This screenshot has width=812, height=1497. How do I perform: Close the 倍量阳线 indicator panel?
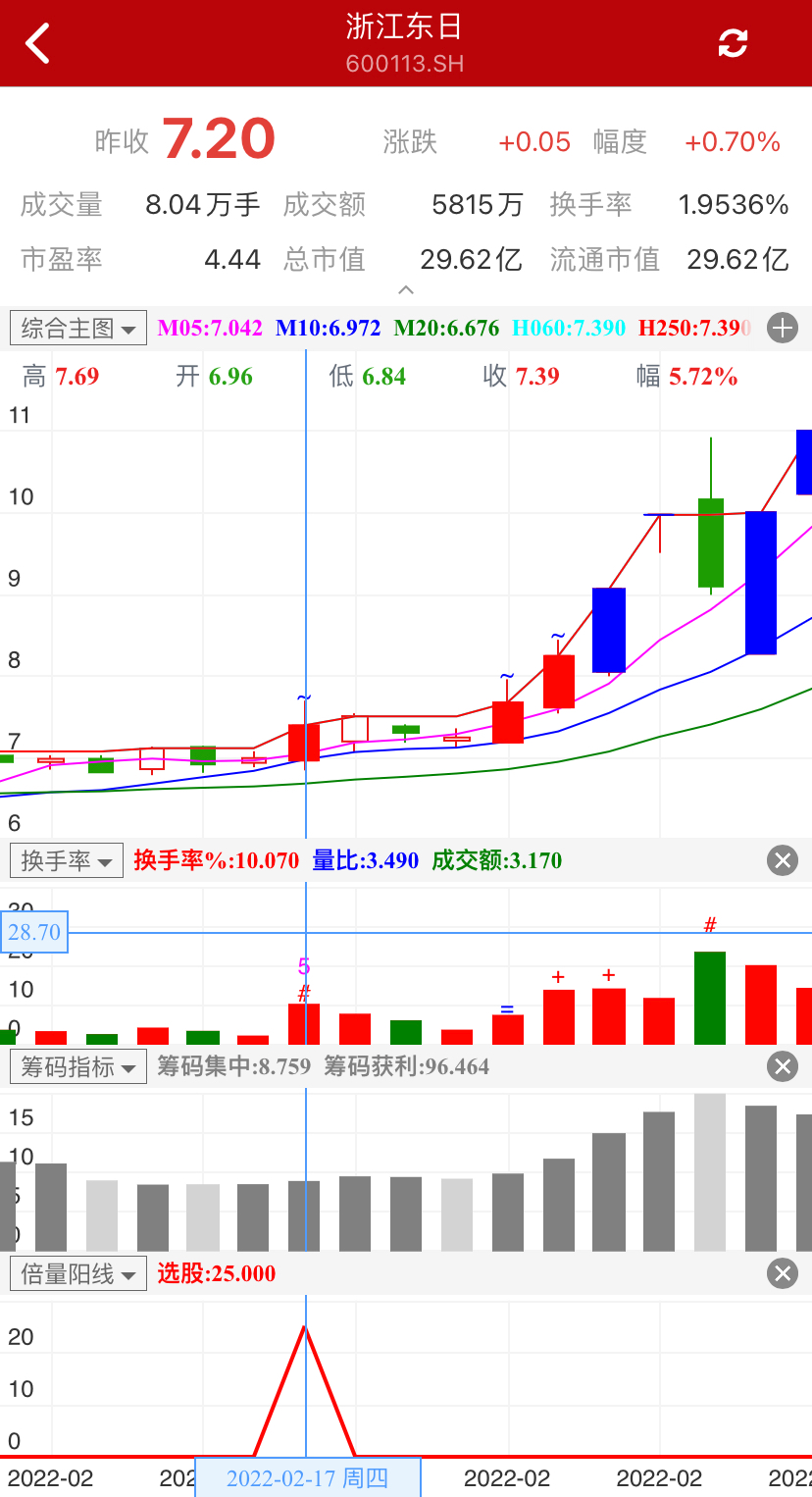pos(782,1273)
